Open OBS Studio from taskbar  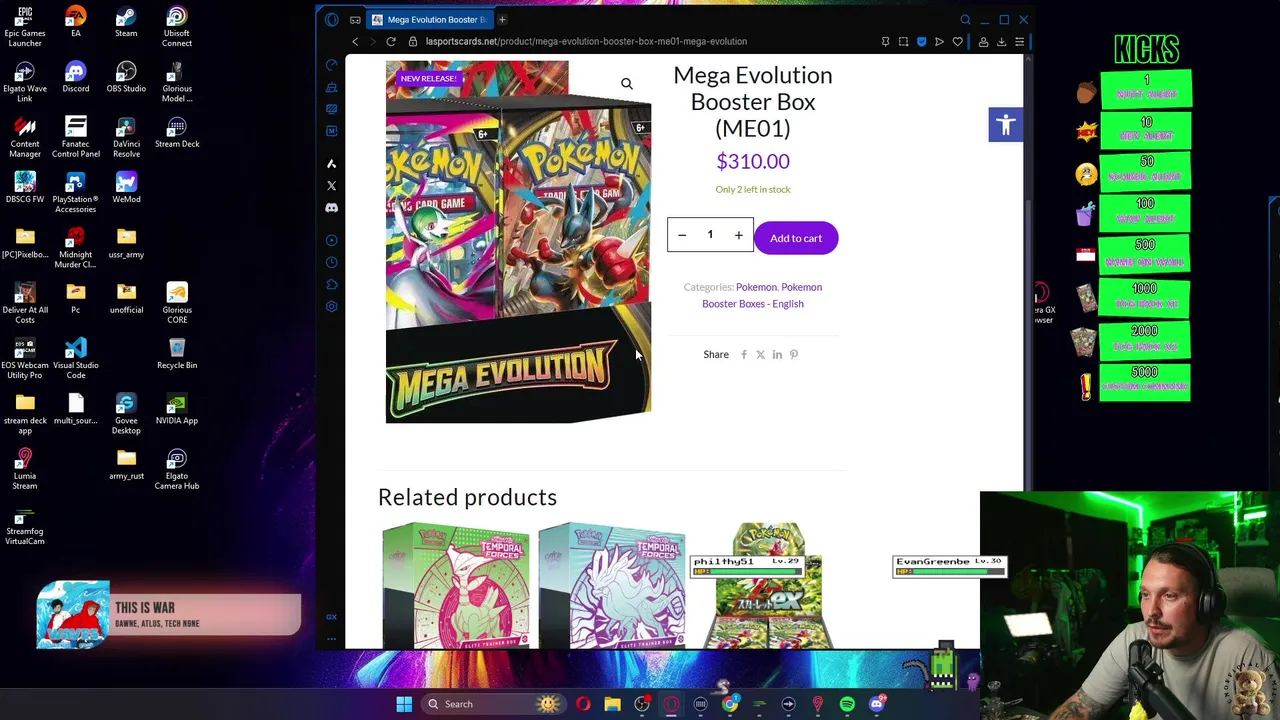coord(642,704)
